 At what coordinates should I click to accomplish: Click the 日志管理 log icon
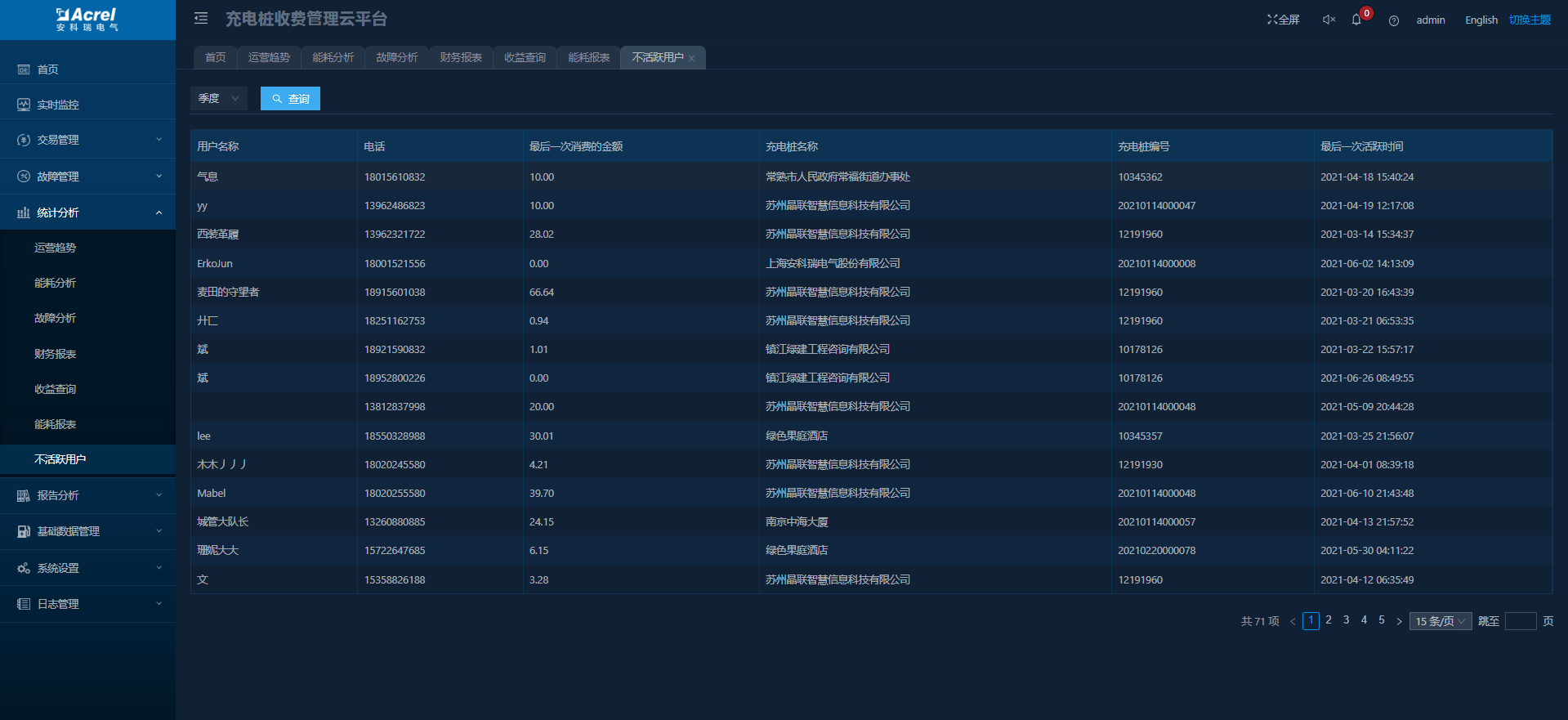(x=24, y=604)
